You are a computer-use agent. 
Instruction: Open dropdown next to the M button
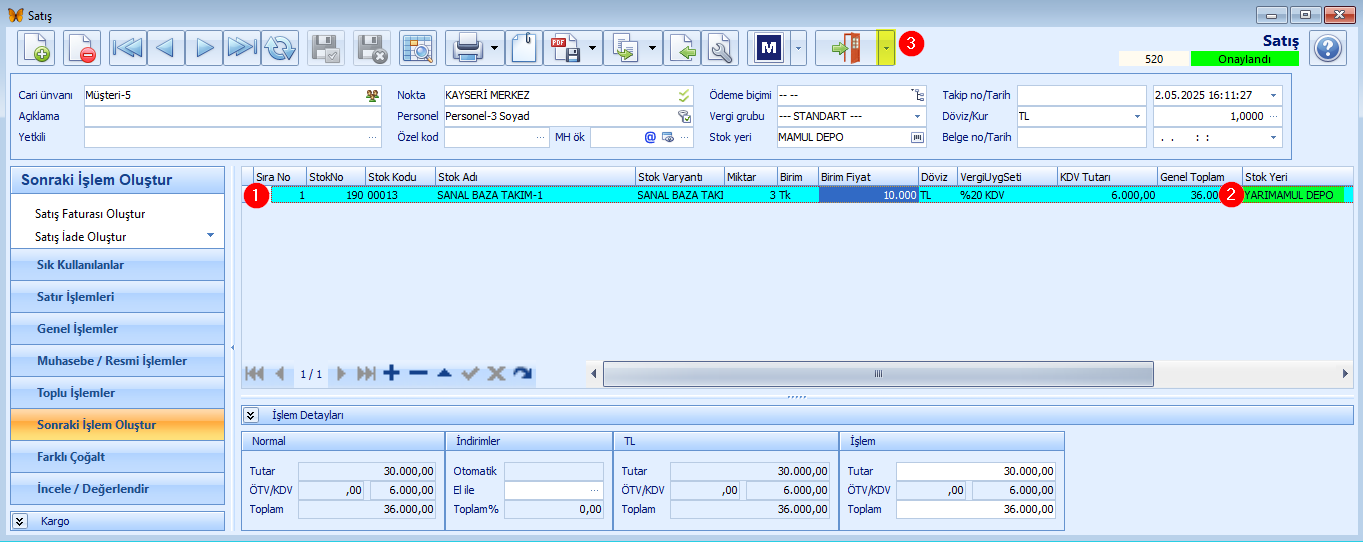click(798, 47)
